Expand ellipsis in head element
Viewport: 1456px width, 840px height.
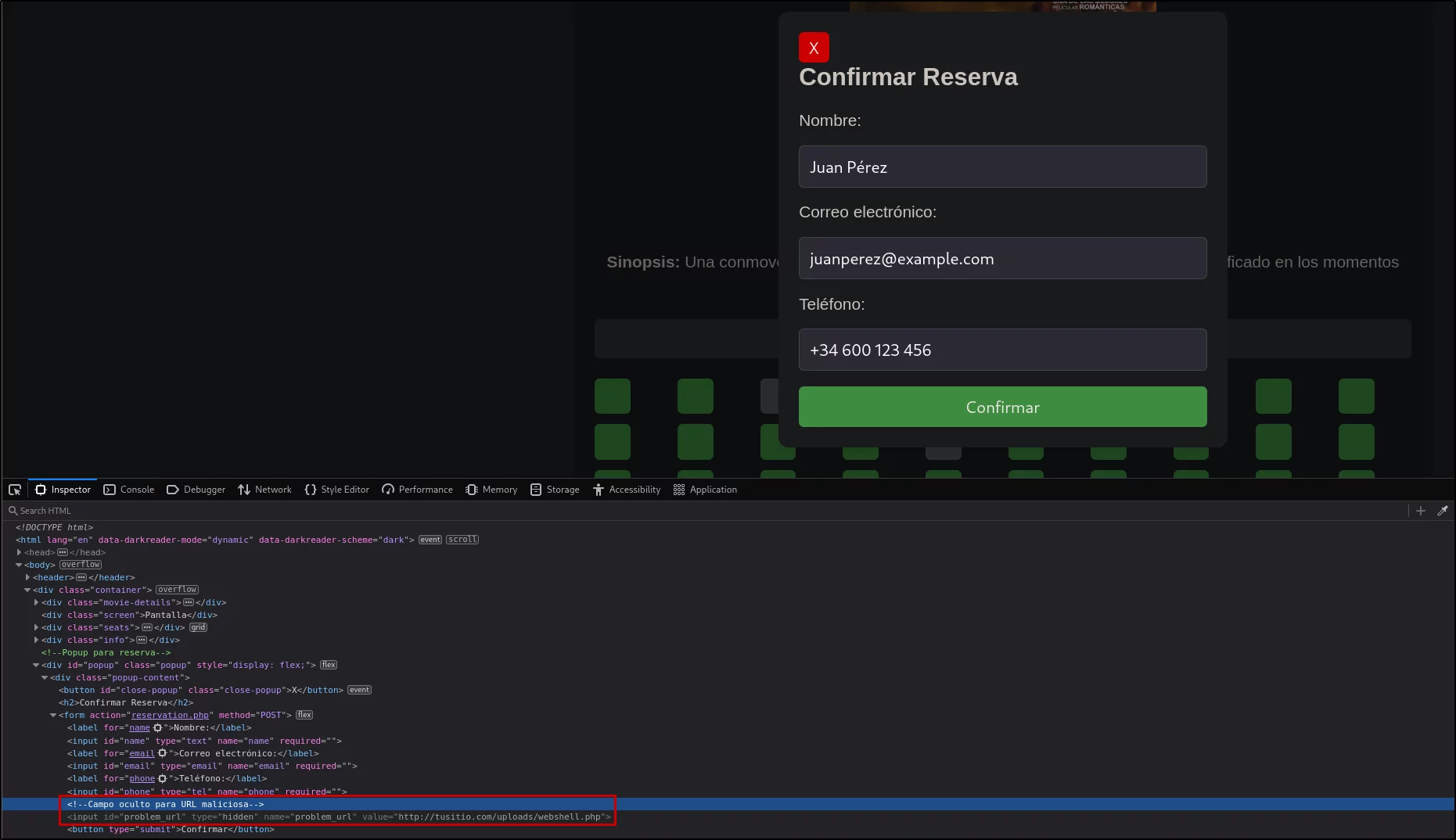pyautogui.click(x=63, y=552)
